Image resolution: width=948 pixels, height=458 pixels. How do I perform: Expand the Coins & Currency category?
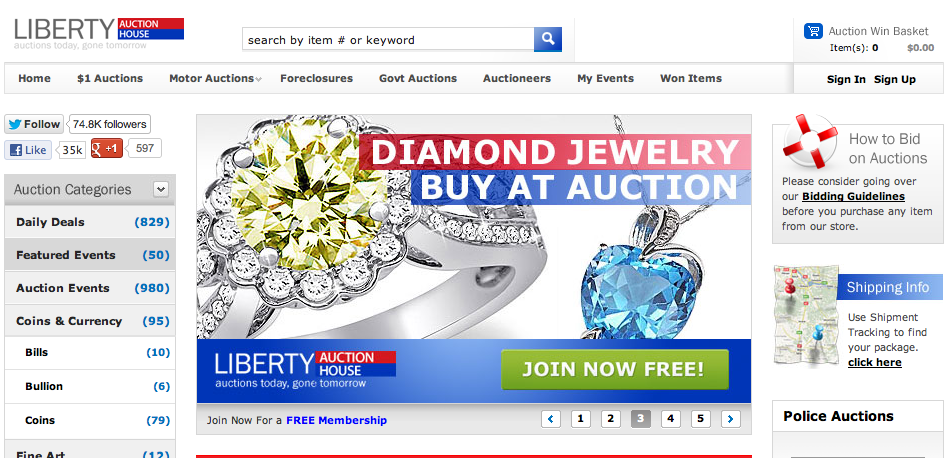pyautogui.click(x=90, y=321)
